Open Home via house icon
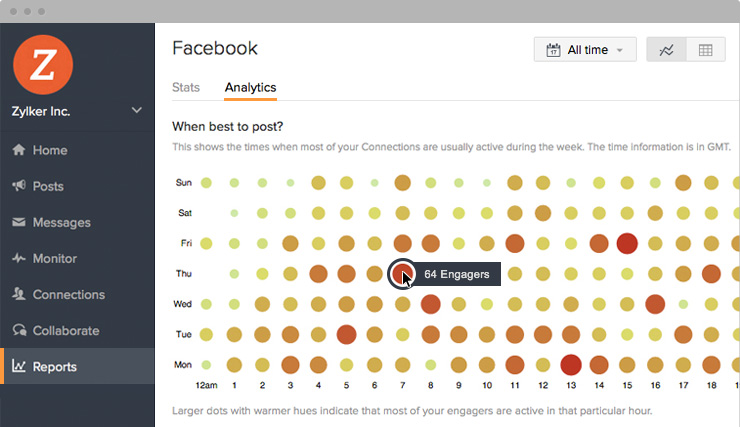The image size is (740, 427). [x=19, y=150]
